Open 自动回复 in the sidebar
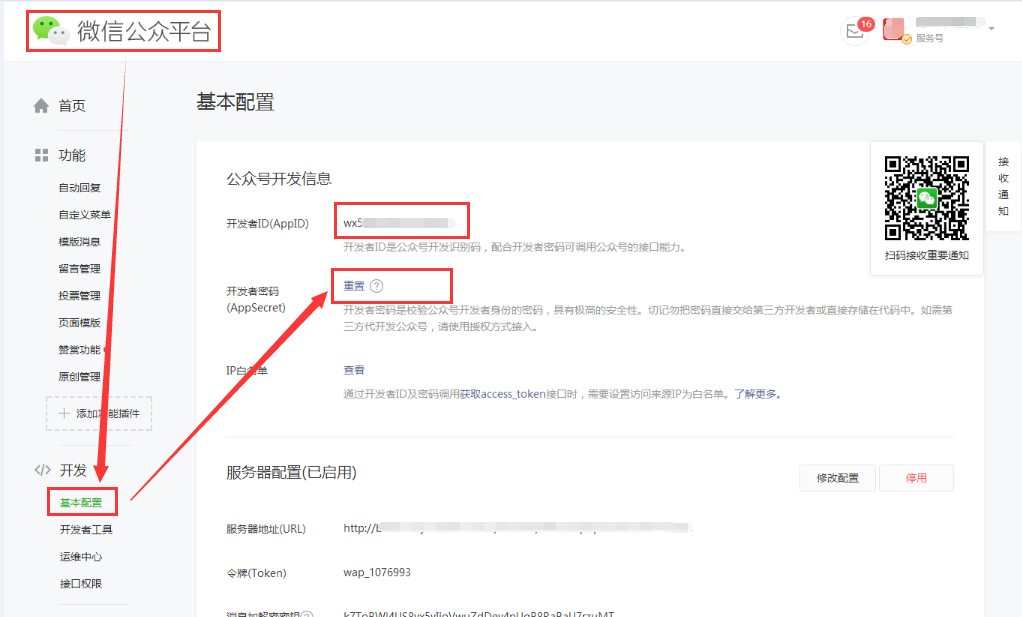 80,188
